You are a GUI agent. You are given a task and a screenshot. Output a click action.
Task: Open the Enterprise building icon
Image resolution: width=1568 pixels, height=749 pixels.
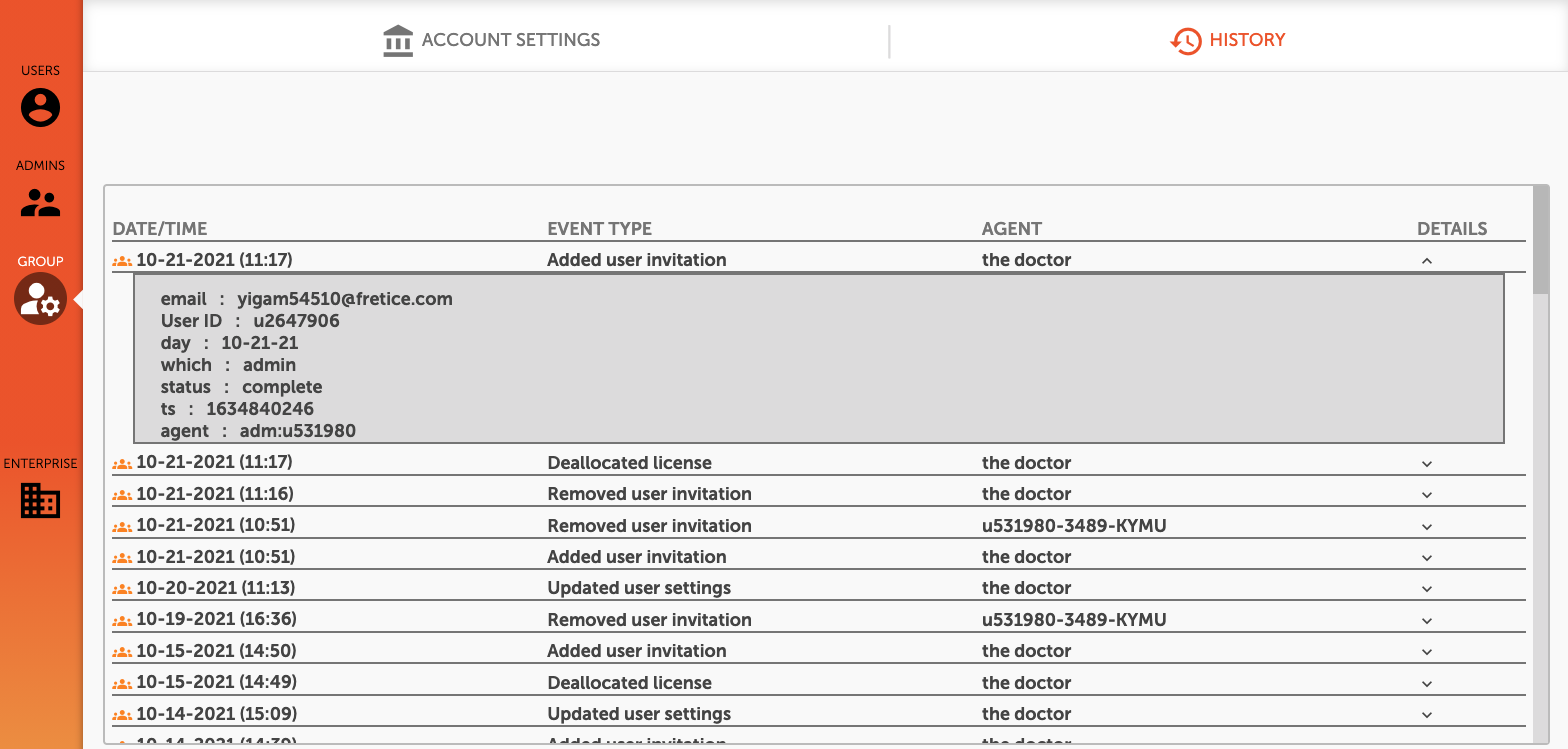coord(40,500)
